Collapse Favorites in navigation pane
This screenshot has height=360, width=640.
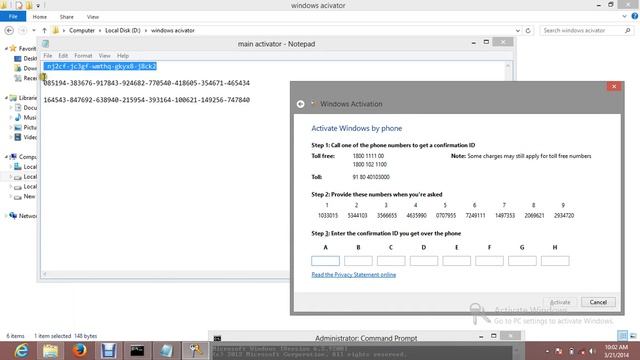(x=6, y=49)
